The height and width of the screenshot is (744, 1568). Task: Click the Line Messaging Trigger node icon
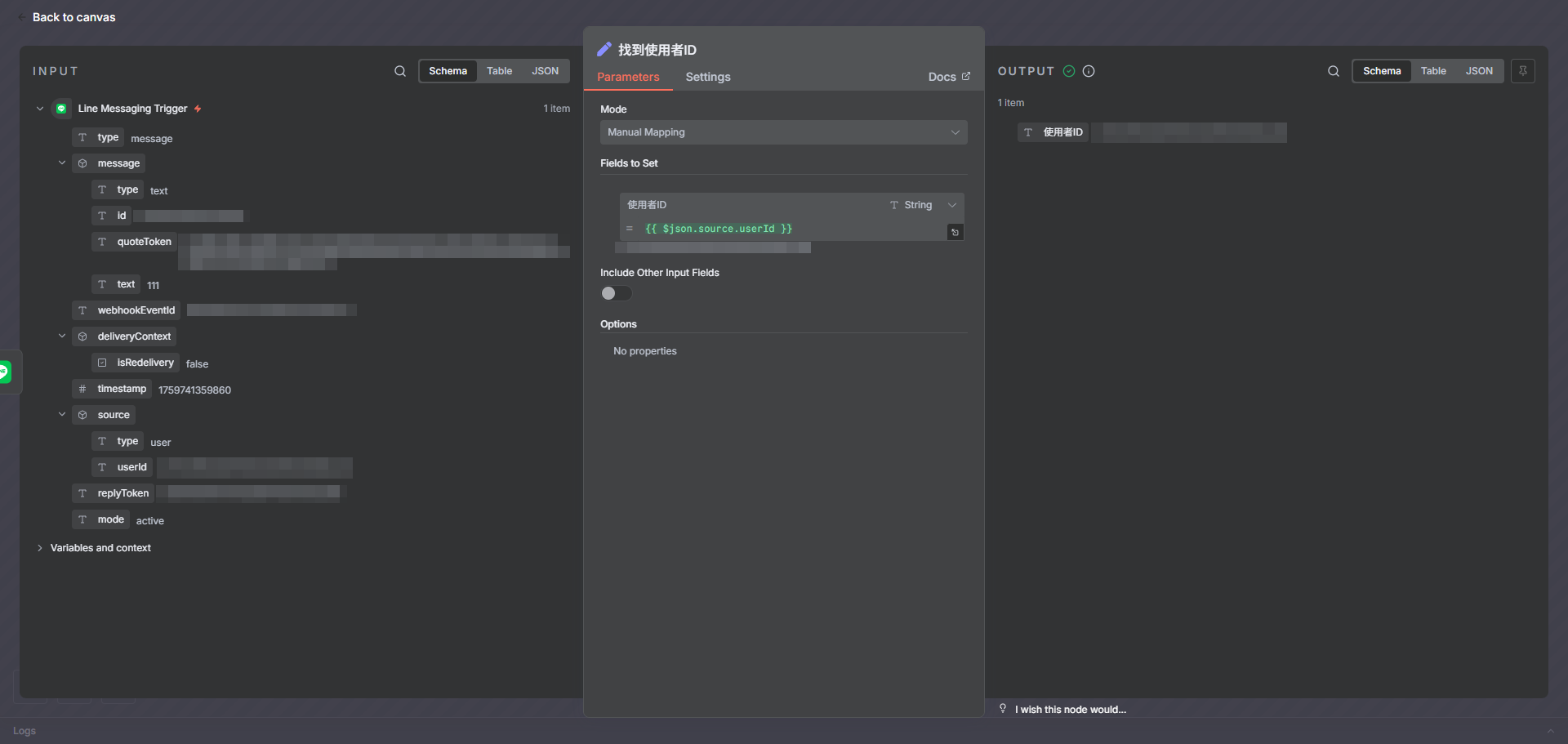coord(61,109)
